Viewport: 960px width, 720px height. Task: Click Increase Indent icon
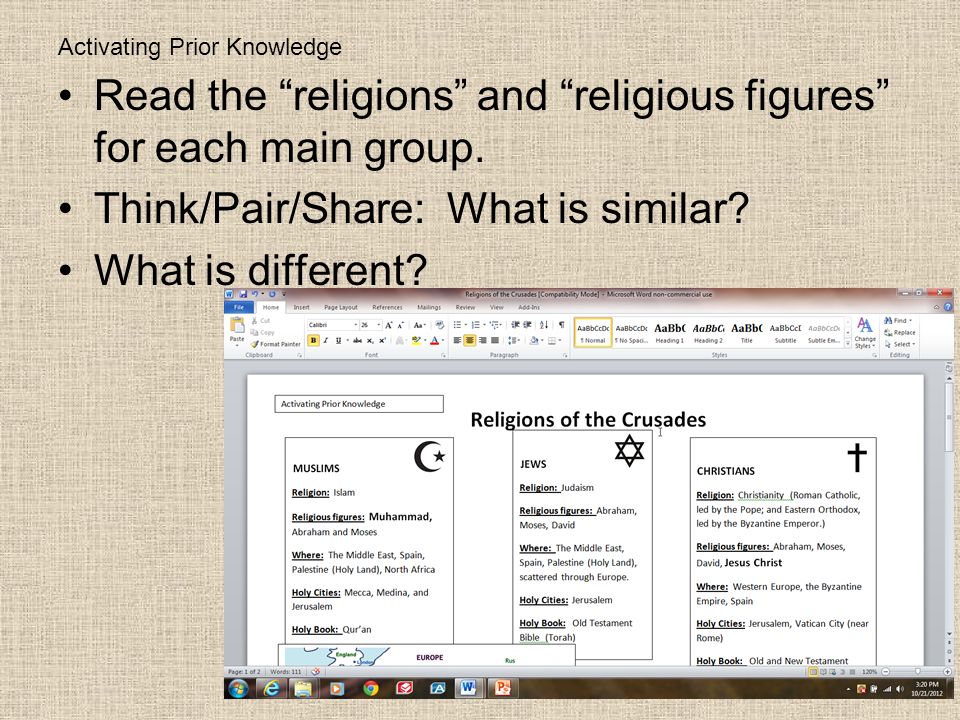(527, 324)
